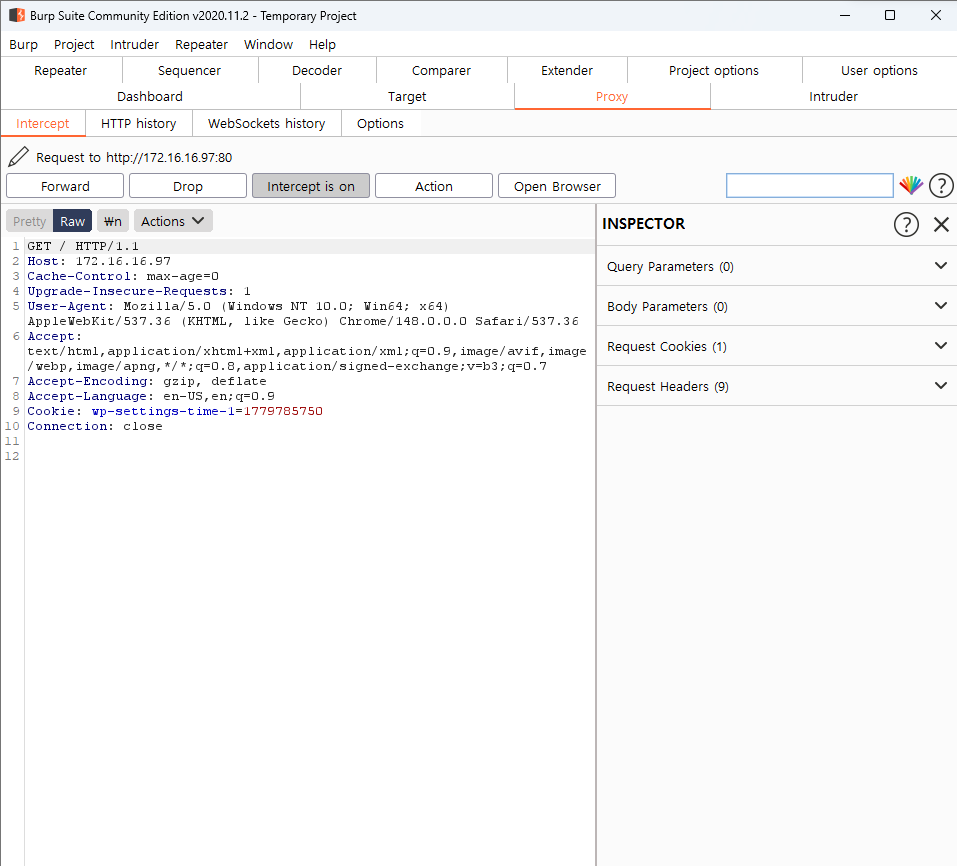Viewport: 957px width, 866px height.
Task: Expand Body Parameters (0) section
Action: click(x=777, y=306)
